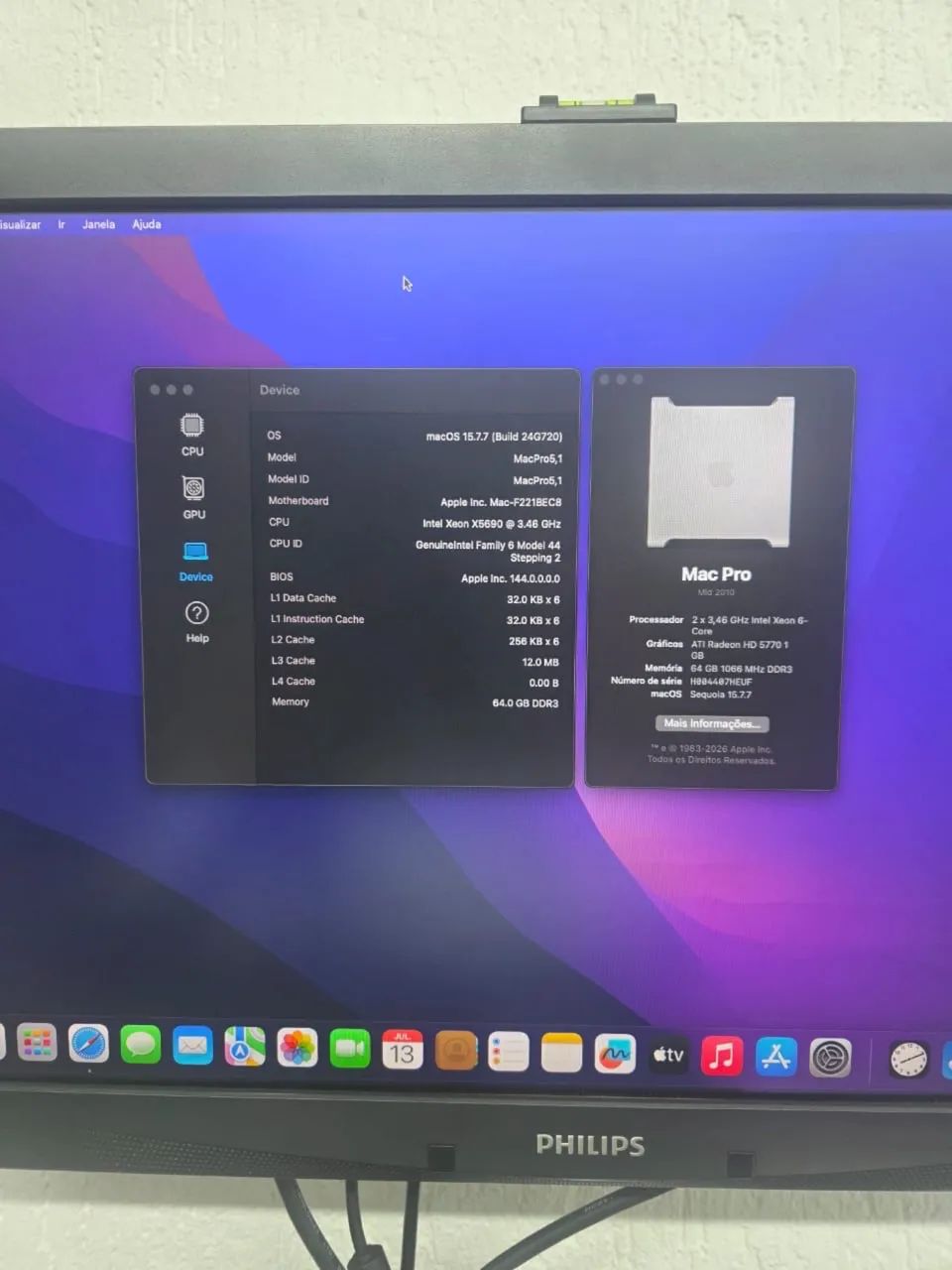This screenshot has width=952, height=1270.
Task: Open Contacts from the dock
Action: click(456, 1051)
